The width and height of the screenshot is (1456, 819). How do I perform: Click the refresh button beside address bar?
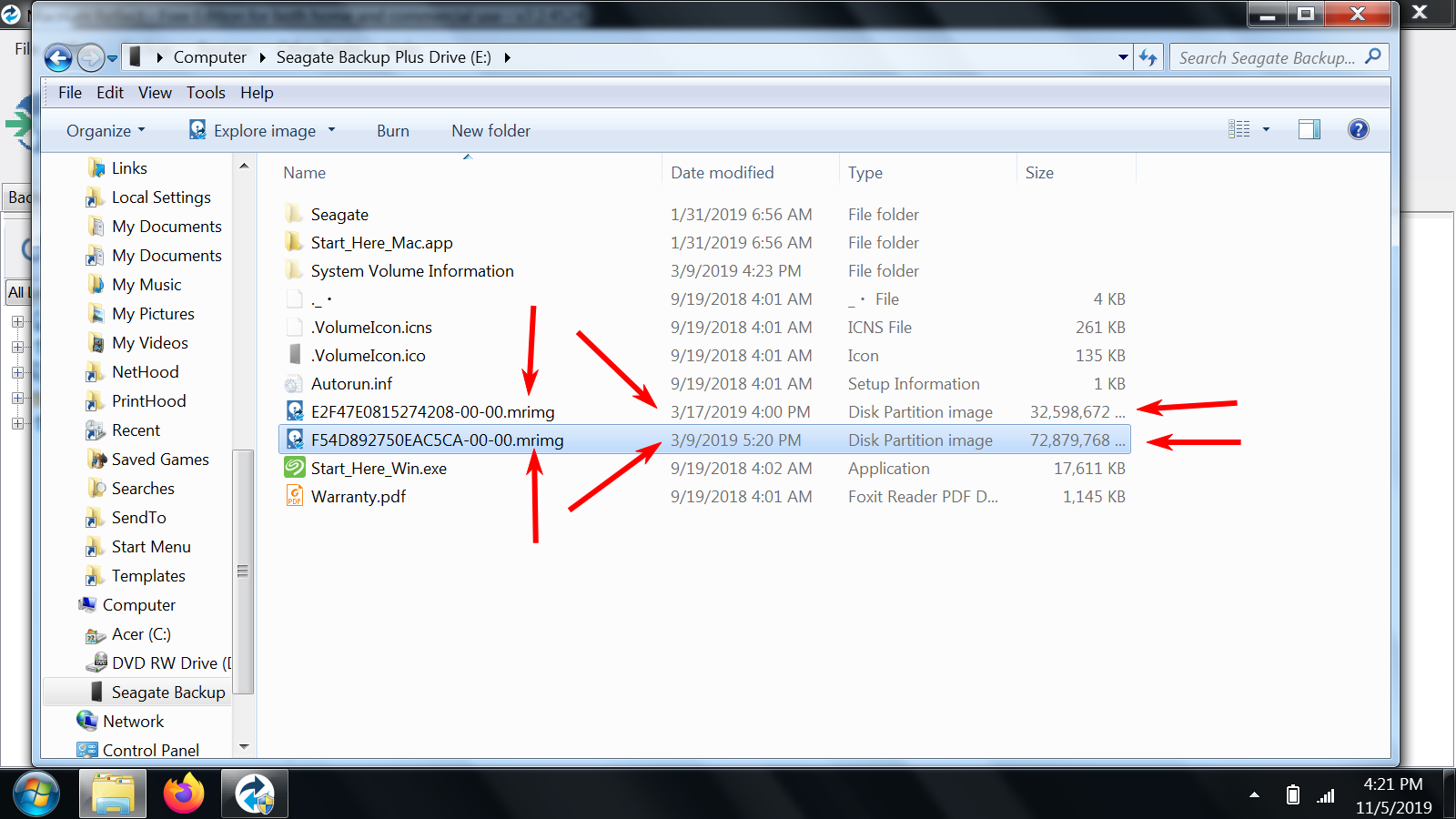pyautogui.click(x=1148, y=58)
